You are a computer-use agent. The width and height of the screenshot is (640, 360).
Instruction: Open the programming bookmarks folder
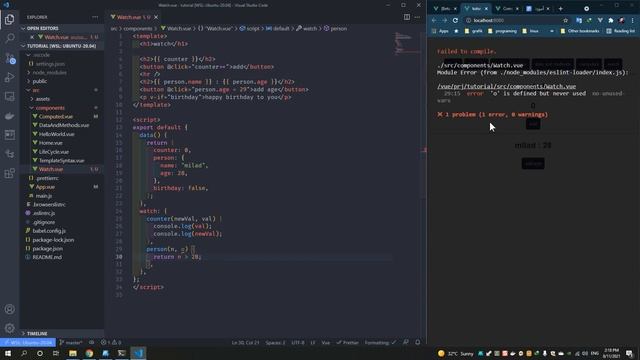point(502,31)
